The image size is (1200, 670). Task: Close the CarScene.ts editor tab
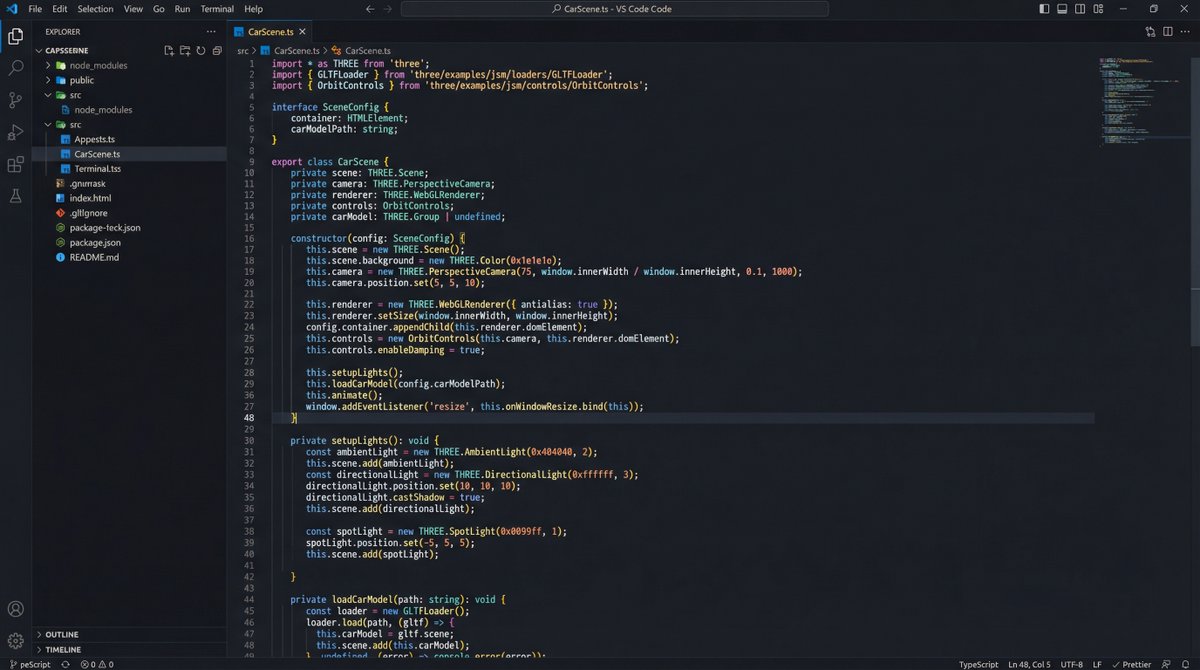pos(304,32)
